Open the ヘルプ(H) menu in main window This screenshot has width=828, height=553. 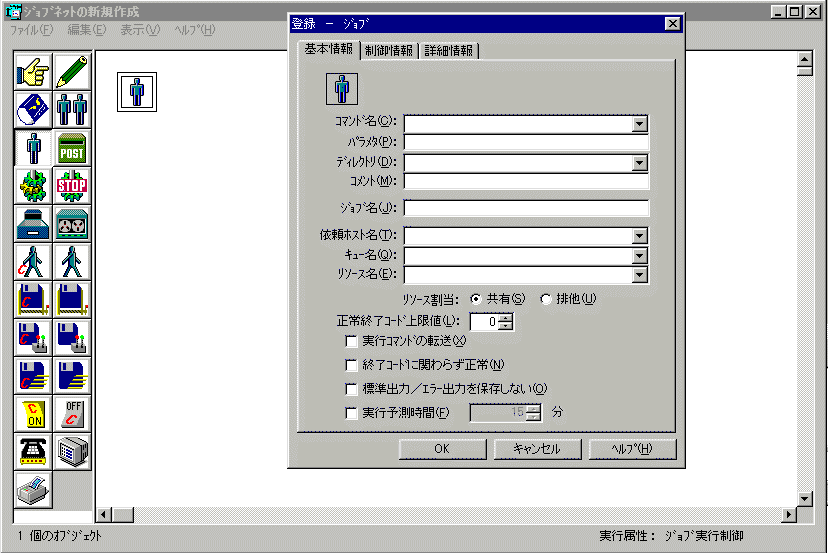(x=195, y=30)
